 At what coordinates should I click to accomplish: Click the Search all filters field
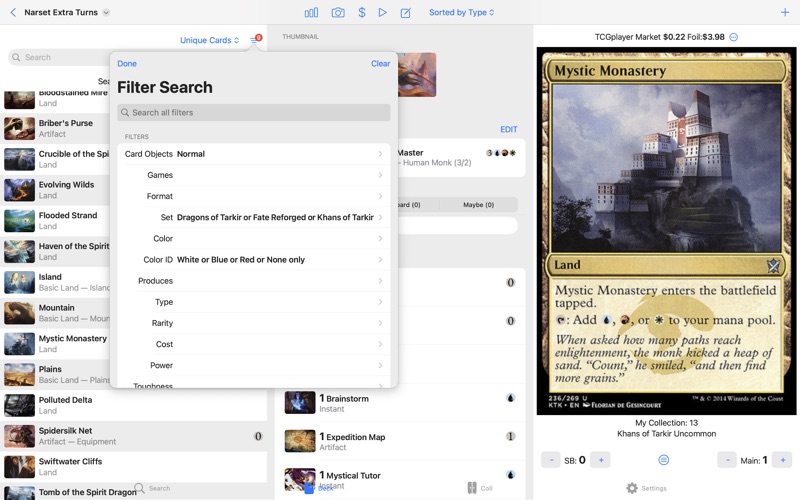[x=254, y=112]
